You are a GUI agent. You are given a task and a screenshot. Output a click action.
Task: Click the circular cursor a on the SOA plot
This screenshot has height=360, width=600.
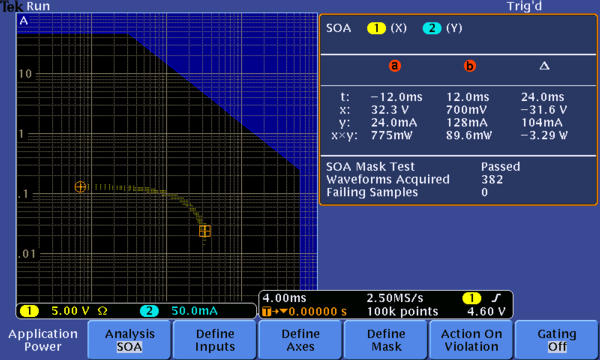[x=80, y=187]
